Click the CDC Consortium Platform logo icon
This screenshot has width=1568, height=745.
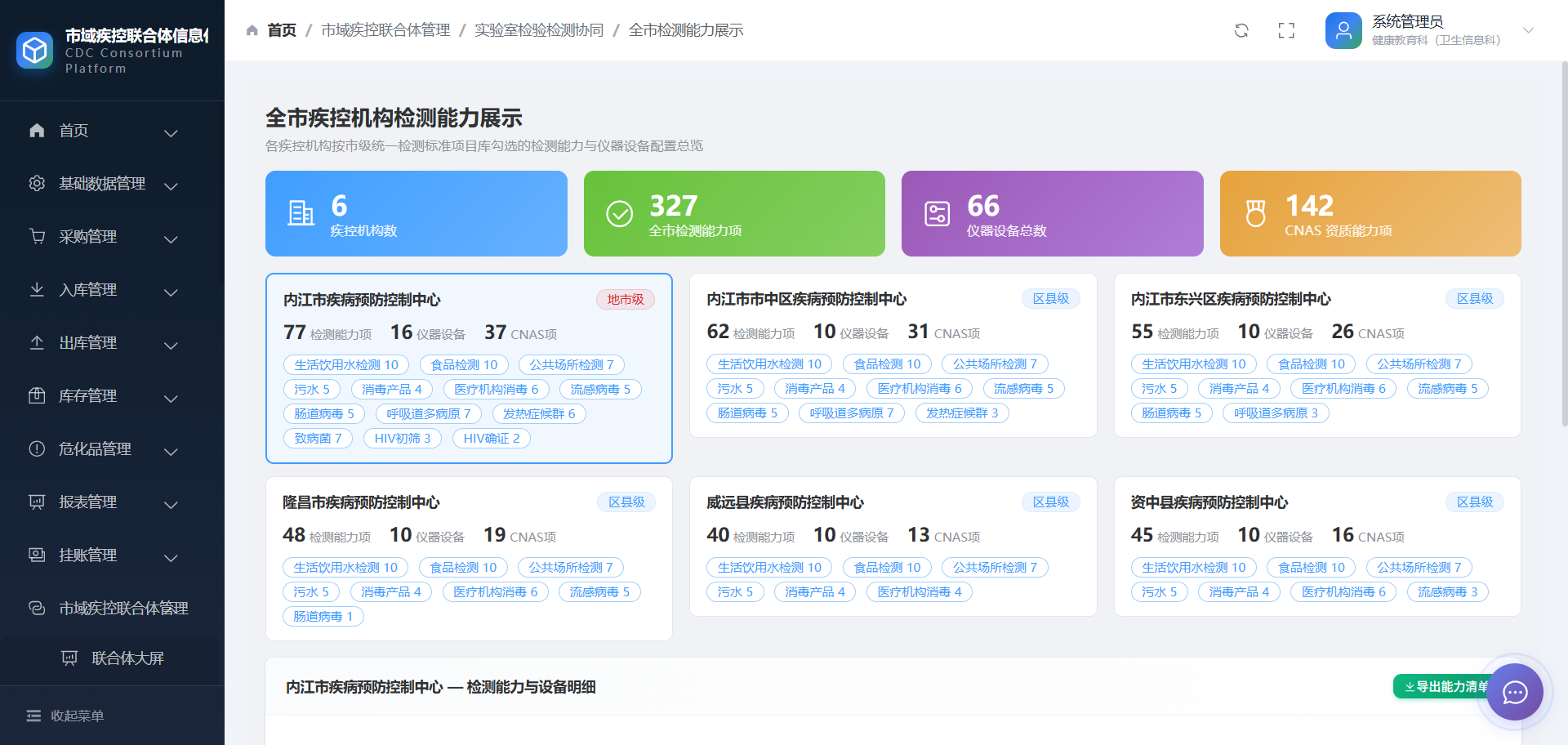click(x=34, y=51)
